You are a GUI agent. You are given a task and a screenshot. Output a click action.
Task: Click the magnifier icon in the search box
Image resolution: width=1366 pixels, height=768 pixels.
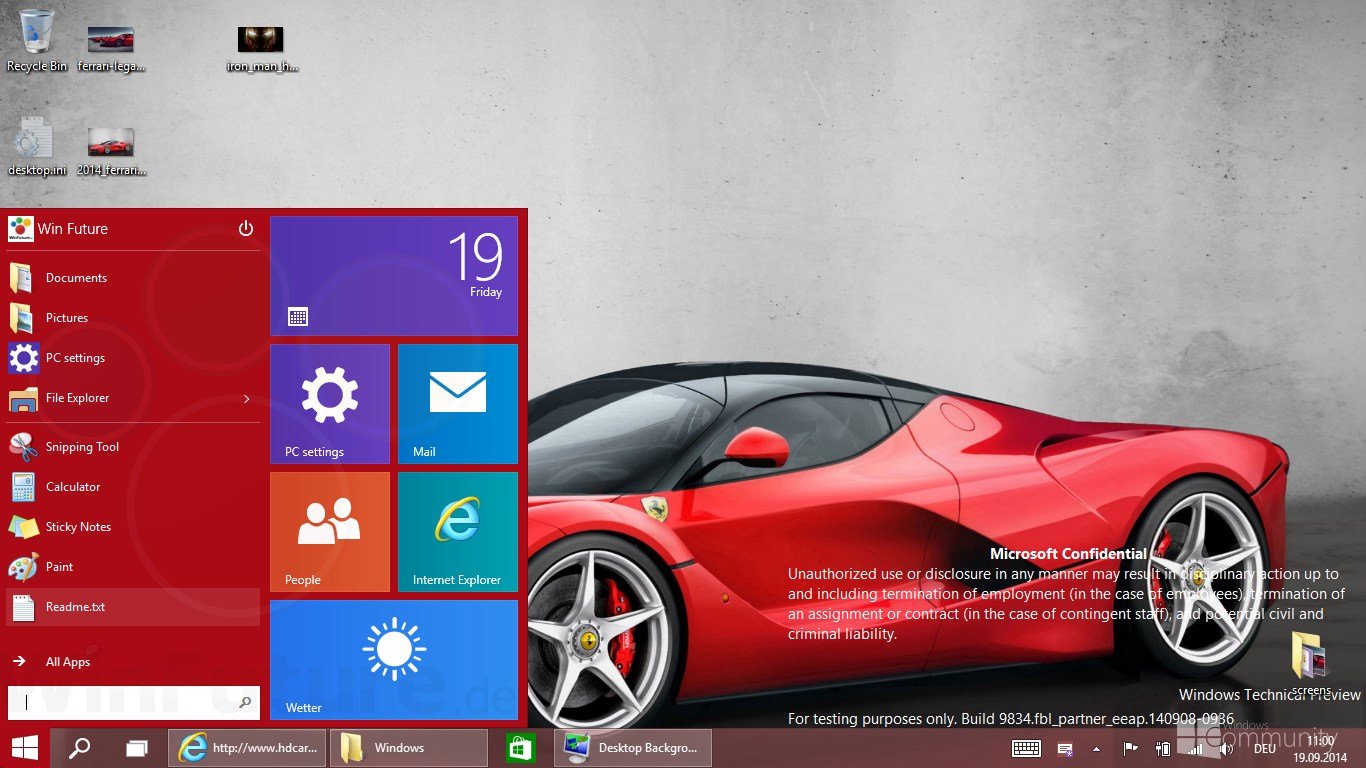[x=246, y=703]
